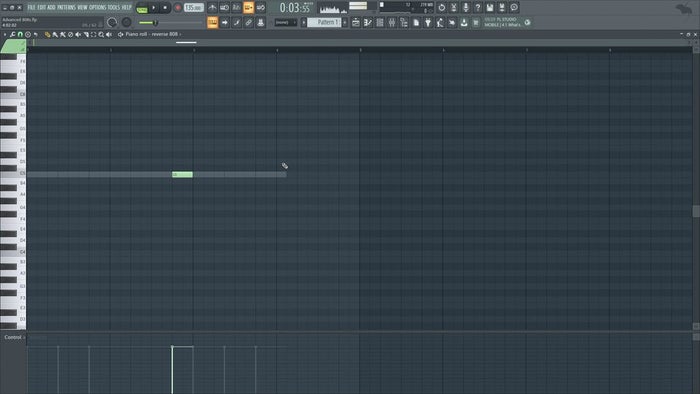Toggle blend recording (overdub)
Viewport: 700px width, 394px height.
click(x=248, y=8)
